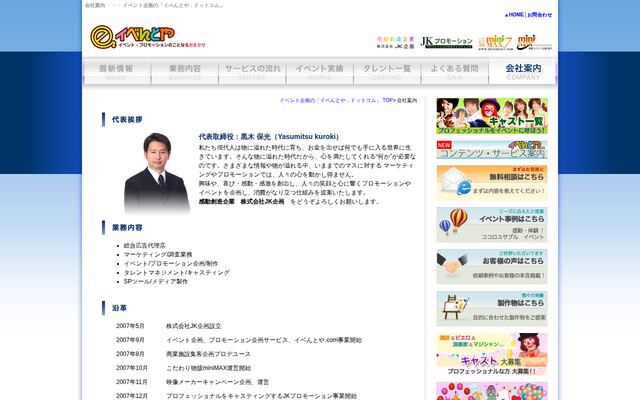Click the 感動創造企業 株式会社JK企画 bold text
Image resolution: width=640 pixels, height=400 pixels.
(x=241, y=202)
